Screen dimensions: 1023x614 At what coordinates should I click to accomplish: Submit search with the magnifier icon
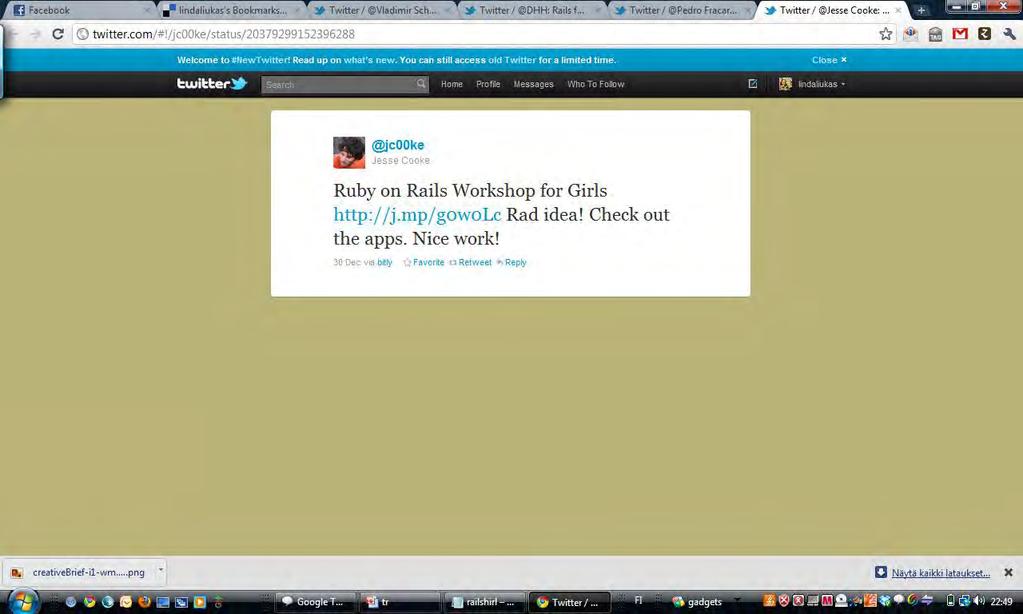pos(421,84)
